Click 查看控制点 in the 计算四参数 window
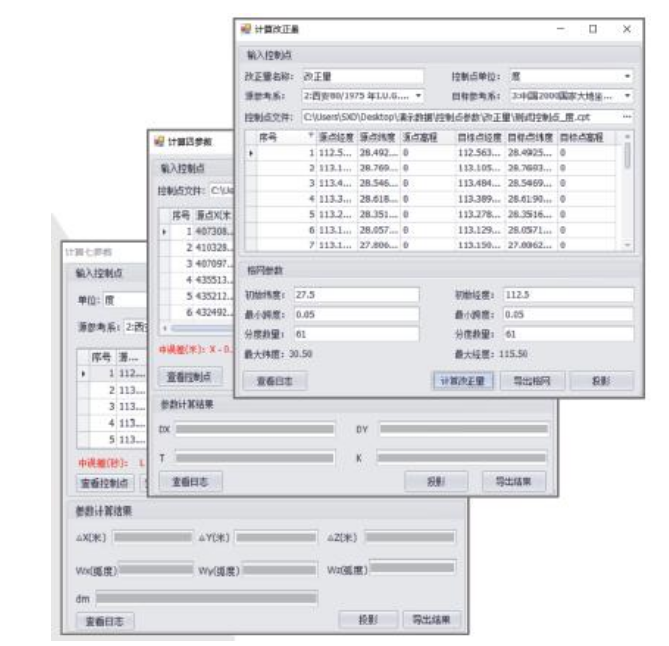Screen dimensions: 669x646 pyautogui.click(x=188, y=376)
